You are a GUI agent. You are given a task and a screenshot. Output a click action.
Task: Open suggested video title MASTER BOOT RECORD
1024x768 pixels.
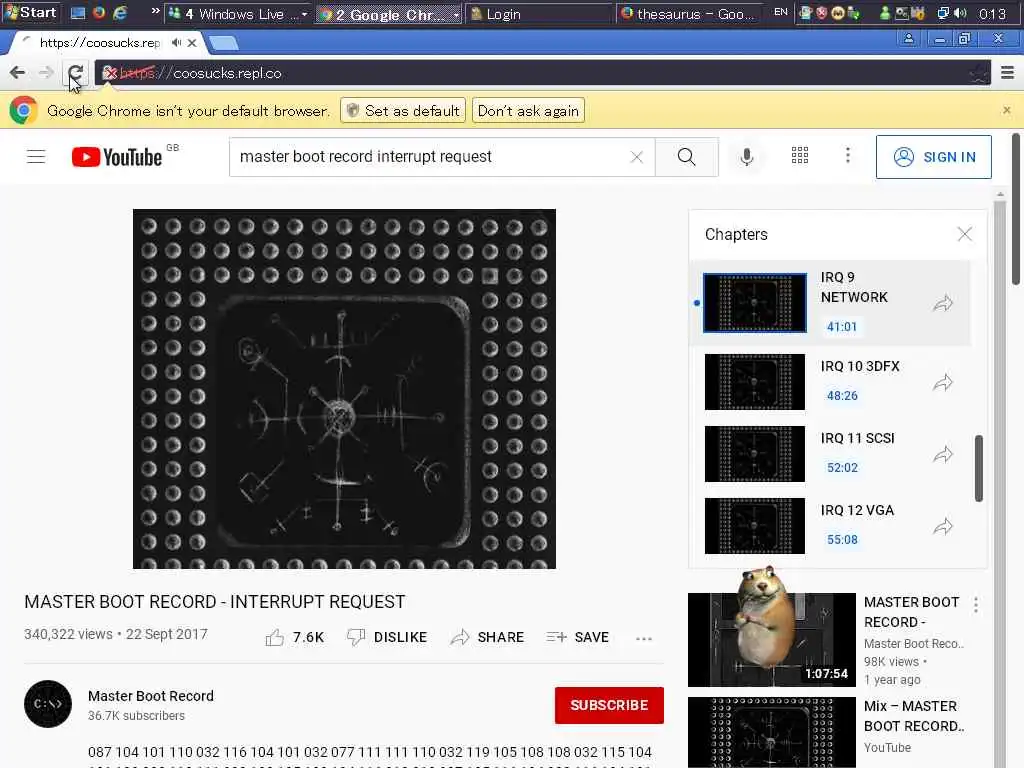click(x=912, y=612)
